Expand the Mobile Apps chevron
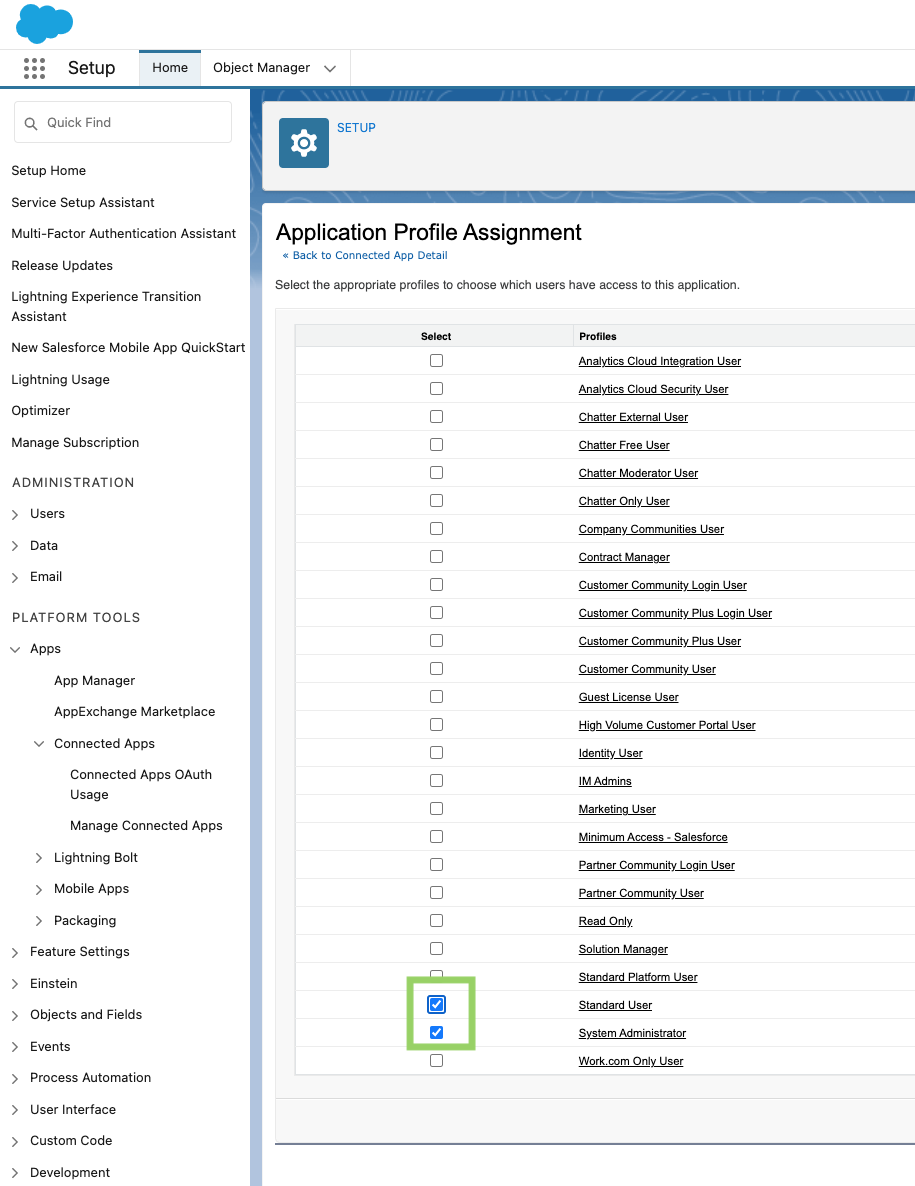The width and height of the screenshot is (915, 1186). pos(39,890)
